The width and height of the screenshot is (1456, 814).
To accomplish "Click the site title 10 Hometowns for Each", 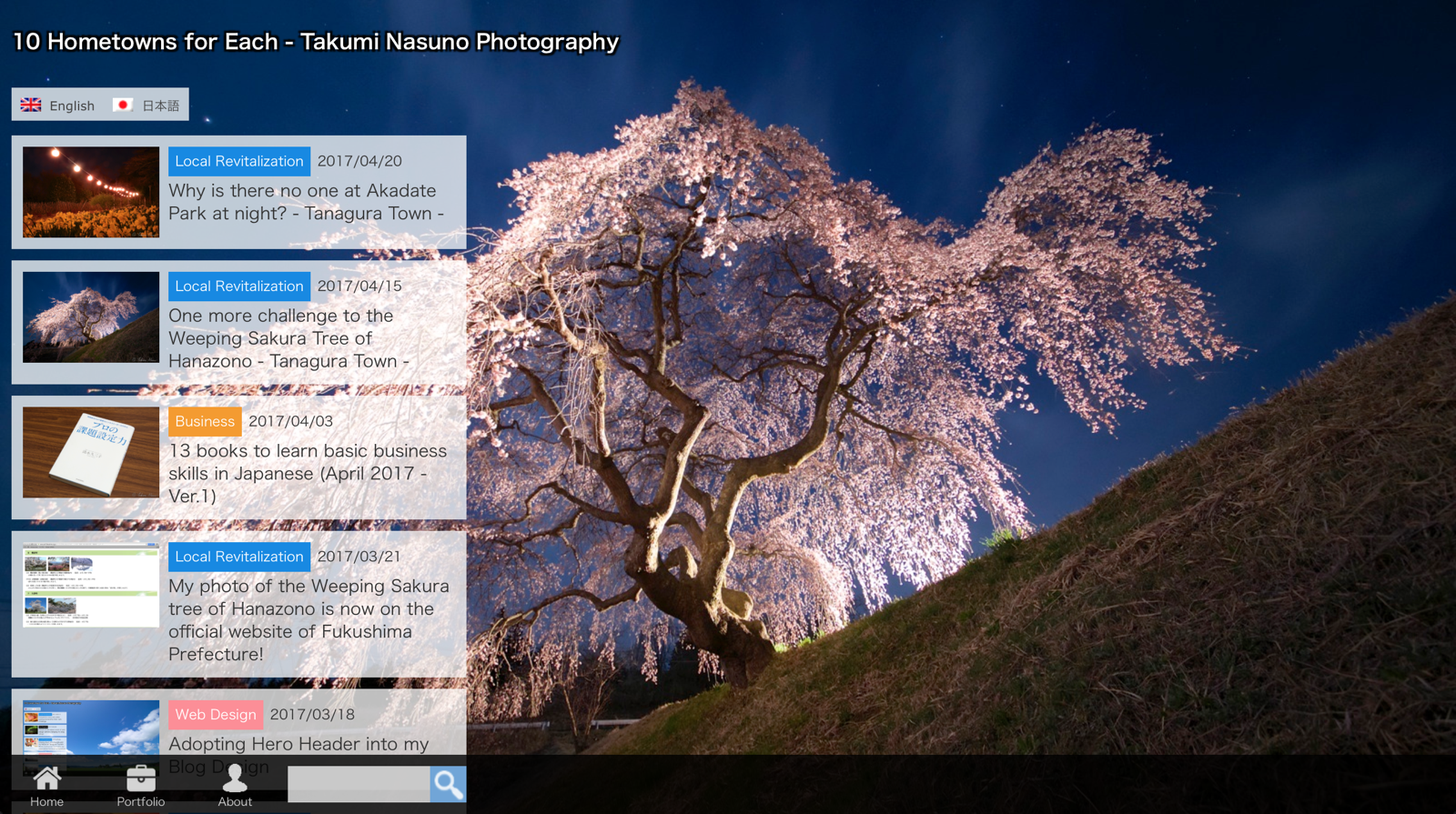I will click(315, 42).
